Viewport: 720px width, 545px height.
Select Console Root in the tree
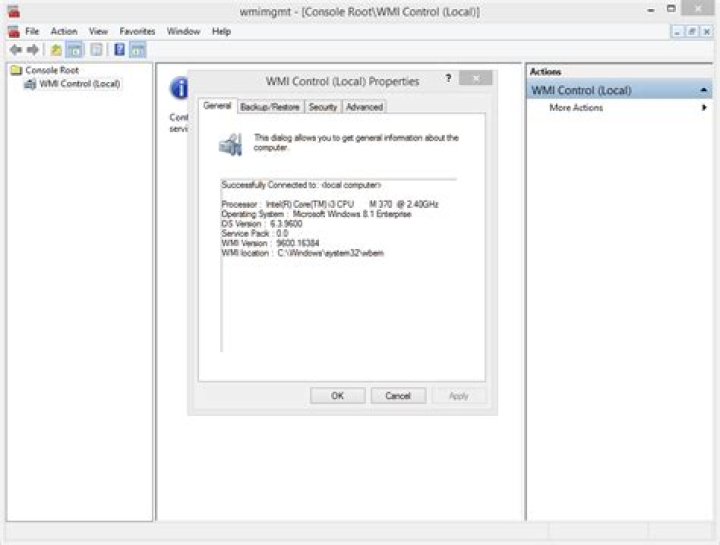(x=52, y=70)
